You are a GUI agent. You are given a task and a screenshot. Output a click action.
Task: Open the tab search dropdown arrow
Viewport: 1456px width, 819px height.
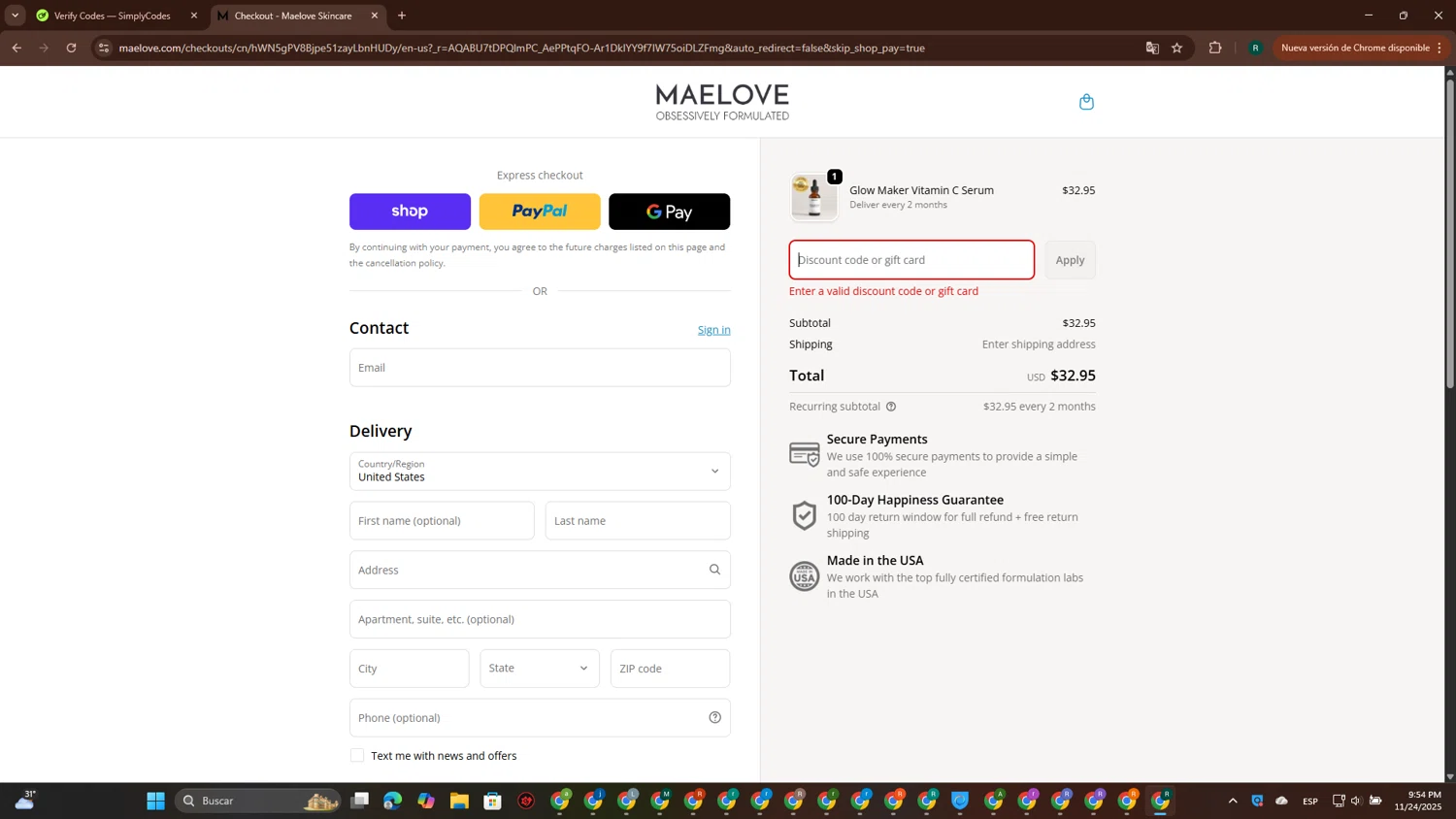pyautogui.click(x=15, y=16)
